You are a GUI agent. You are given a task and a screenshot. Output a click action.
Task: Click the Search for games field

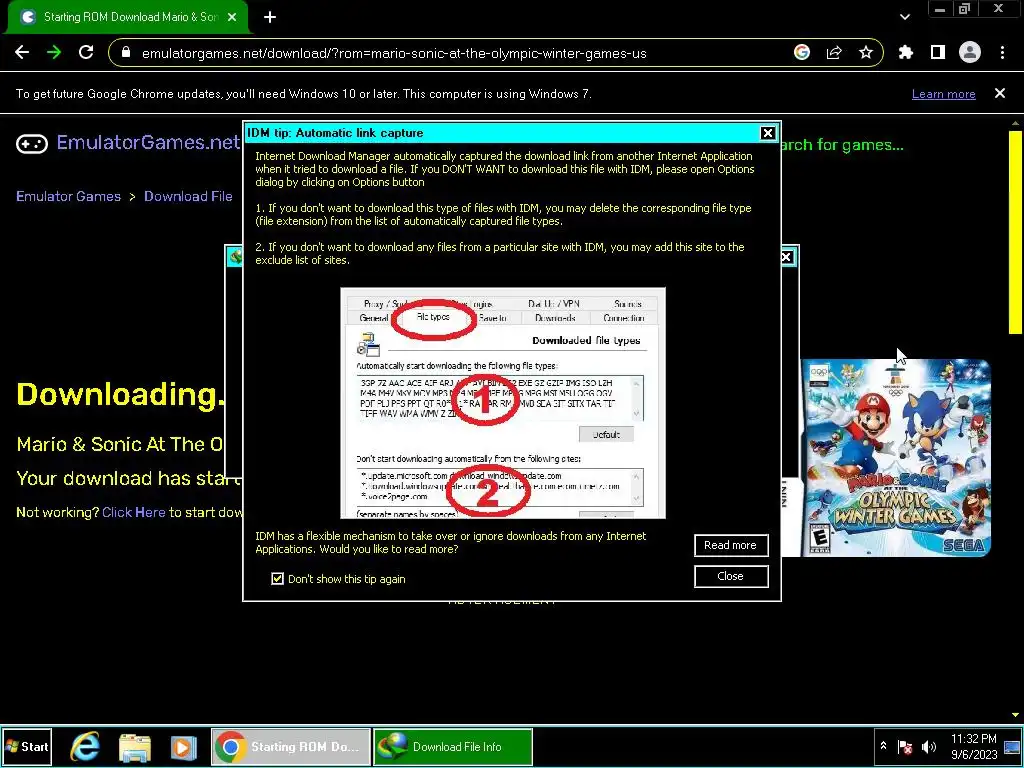tap(842, 145)
